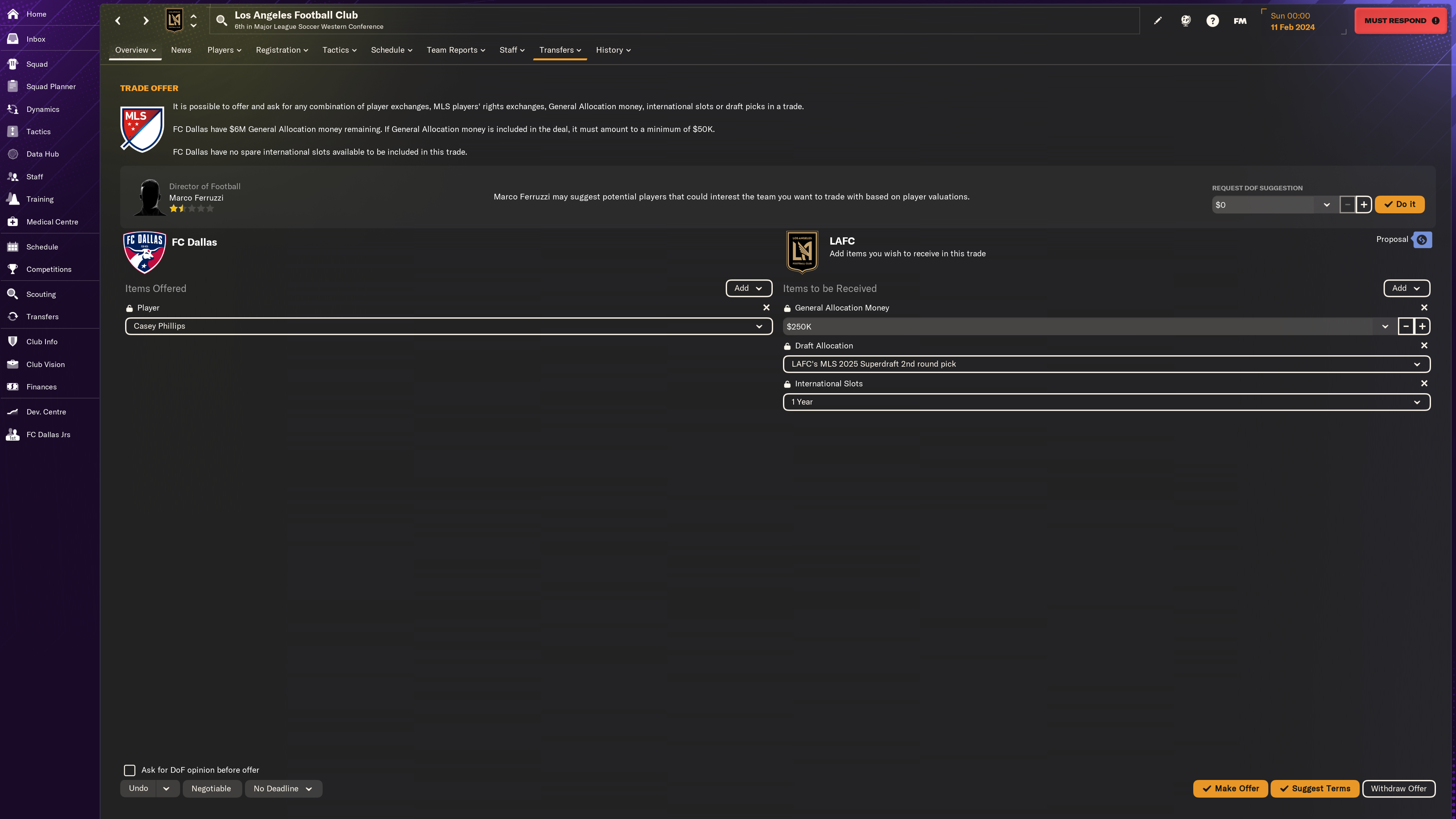Click the pencil edit icon
1456x819 pixels.
[x=1158, y=21]
